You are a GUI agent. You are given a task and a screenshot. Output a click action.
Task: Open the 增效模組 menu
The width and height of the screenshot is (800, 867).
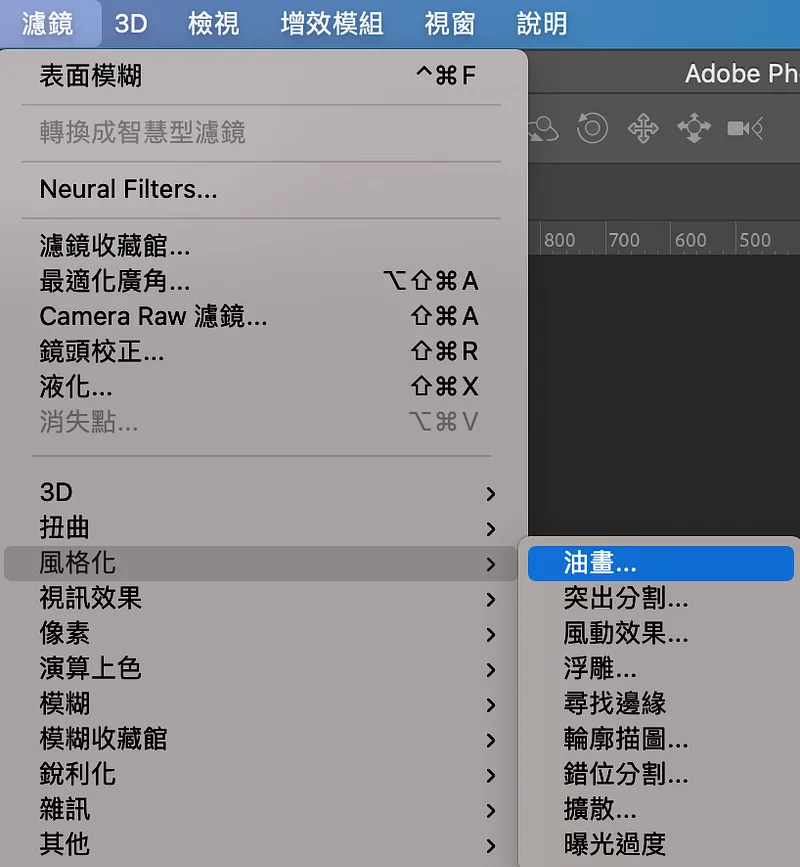coord(332,24)
